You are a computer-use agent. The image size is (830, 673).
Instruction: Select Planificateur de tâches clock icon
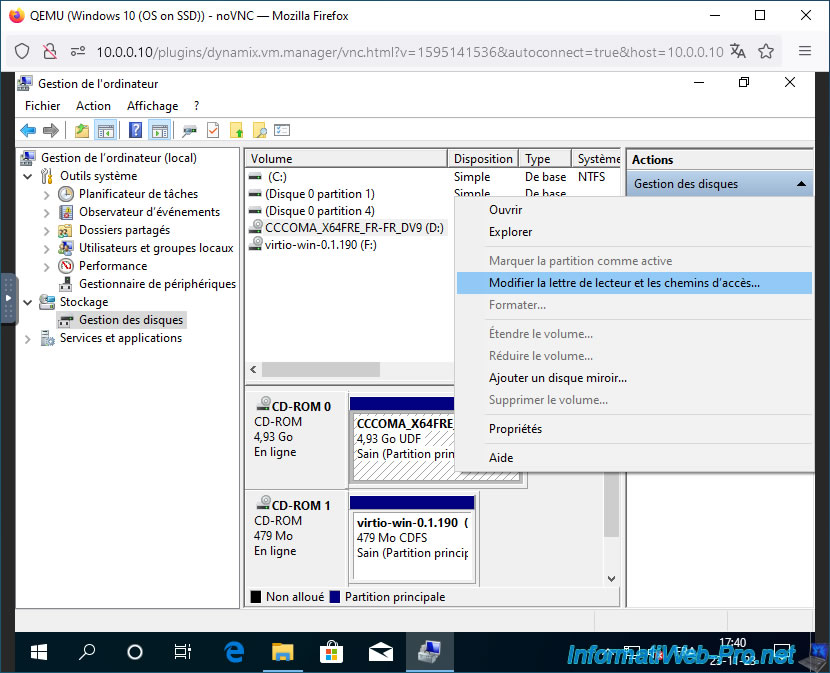point(66,194)
